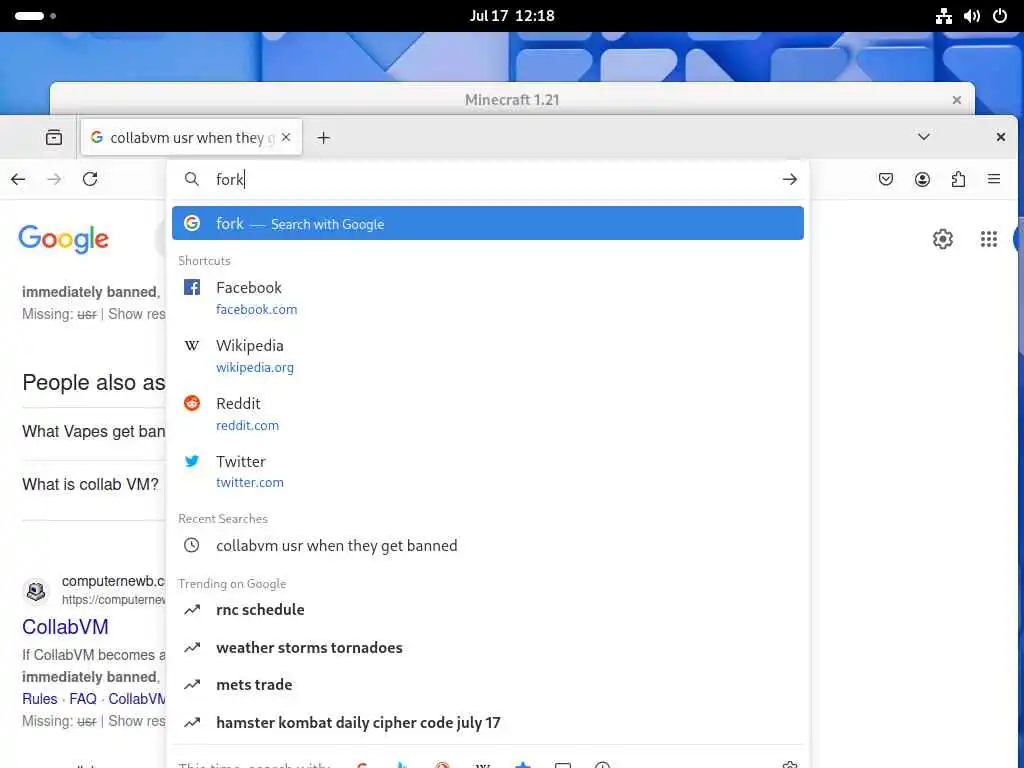Choose 'fork — Search with Google' suggestion

click(488, 223)
